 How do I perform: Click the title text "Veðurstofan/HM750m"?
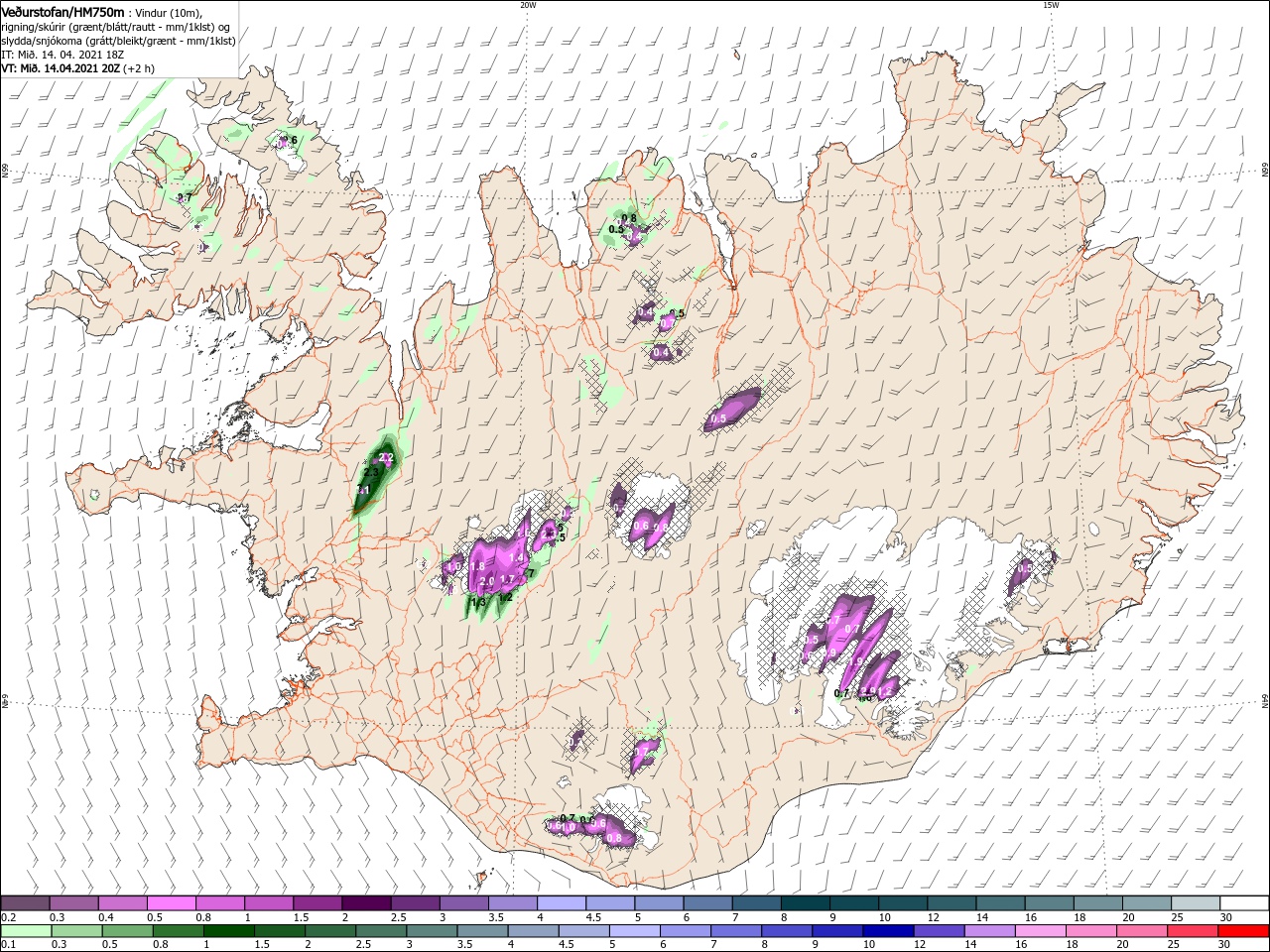pos(63,12)
